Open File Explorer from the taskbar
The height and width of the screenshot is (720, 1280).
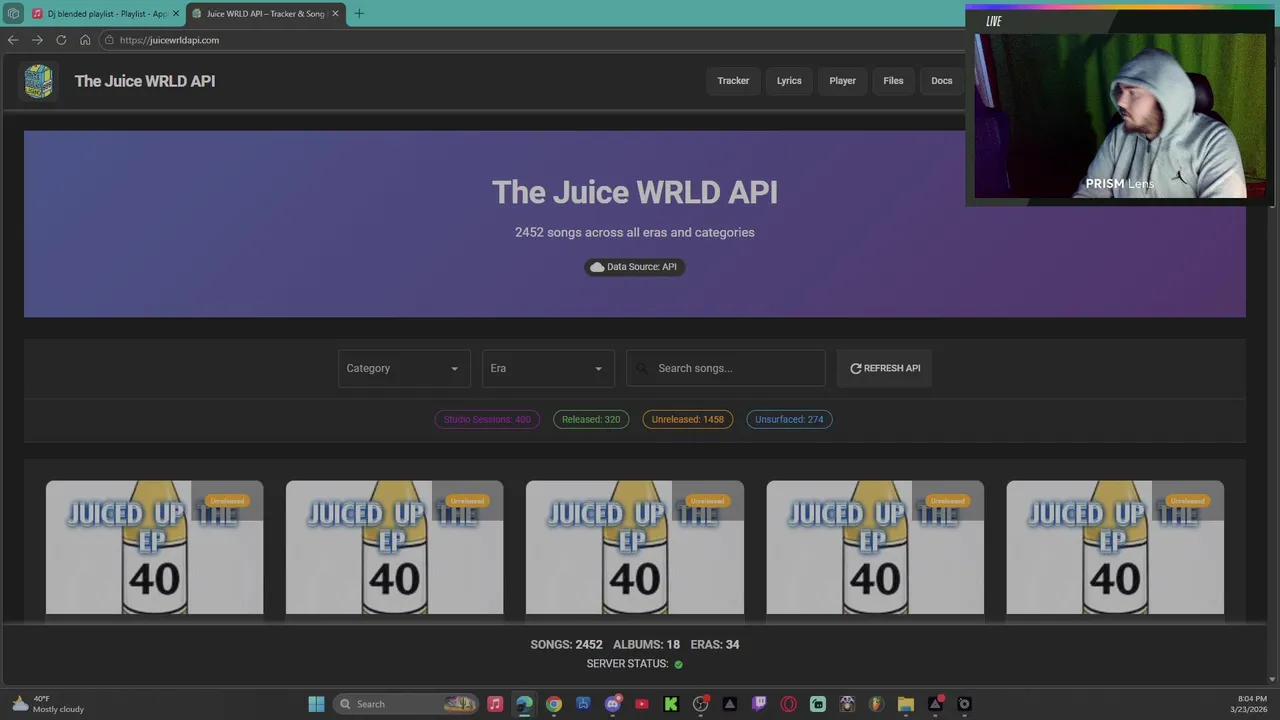click(905, 704)
